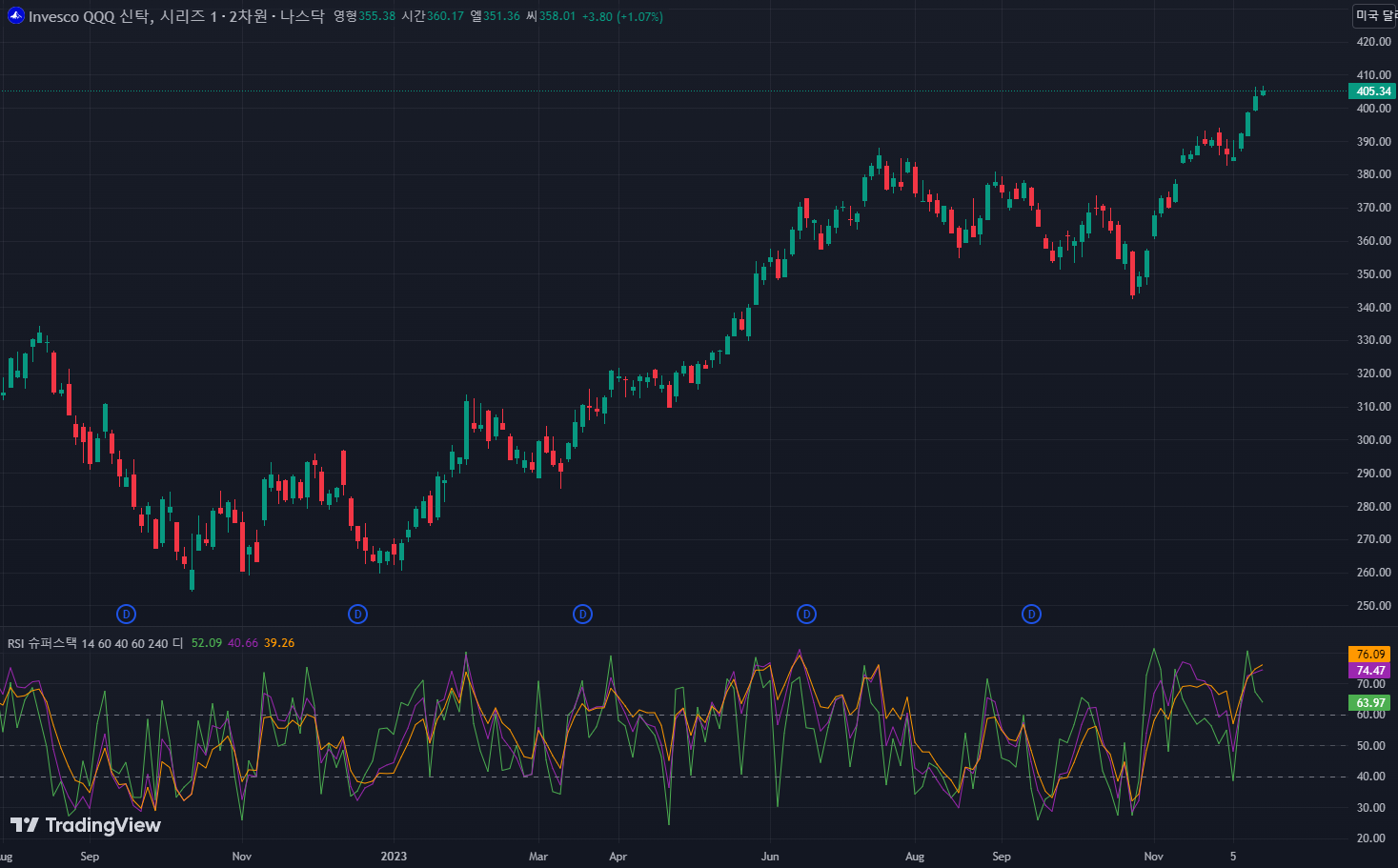The width and height of the screenshot is (1398, 868).
Task: Click the green RSI axis tag 63.97
Action: (x=1370, y=703)
